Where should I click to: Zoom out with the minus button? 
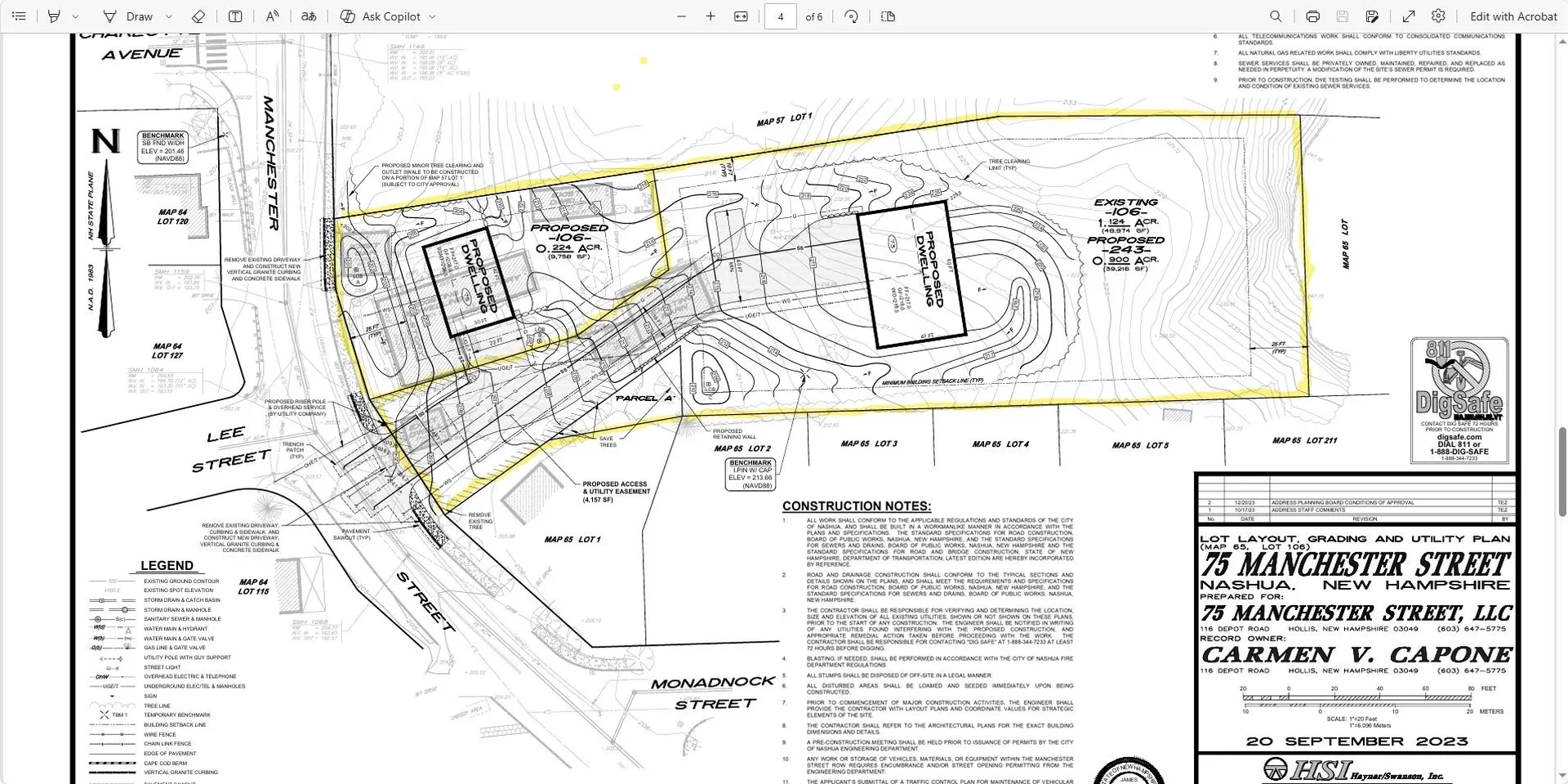coord(682,16)
